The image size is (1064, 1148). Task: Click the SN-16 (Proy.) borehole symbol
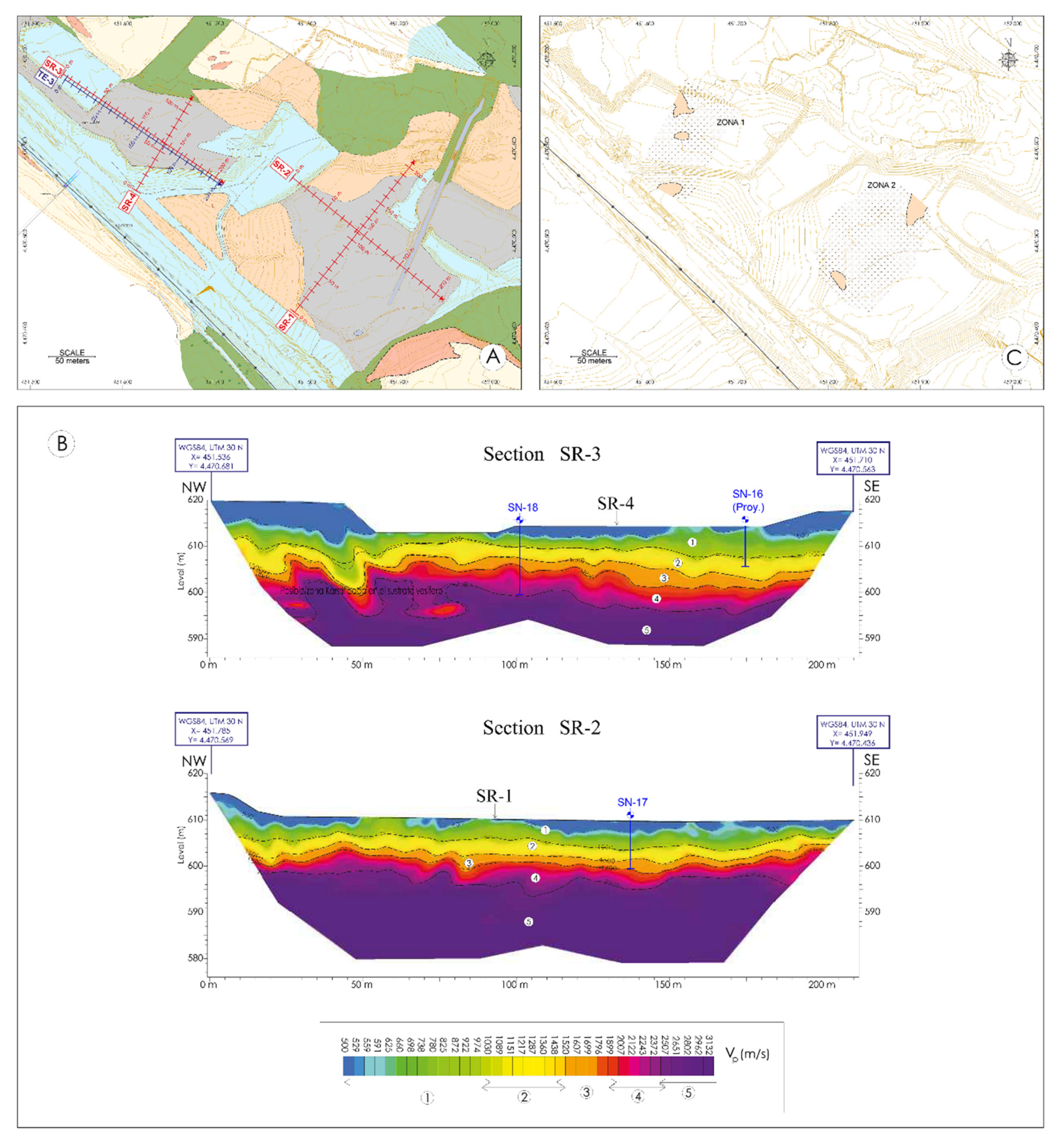click(x=745, y=520)
